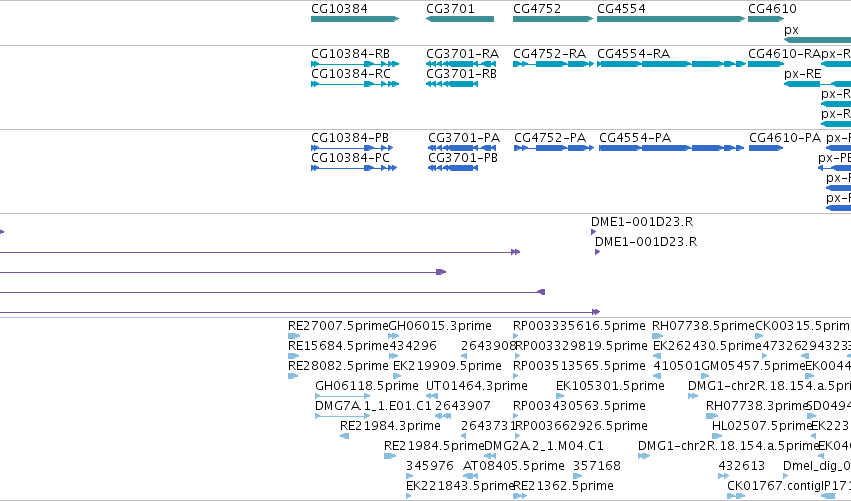
Task: Click EST RE27007.5prime
Action: pyautogui.click(x=338, y=326)
